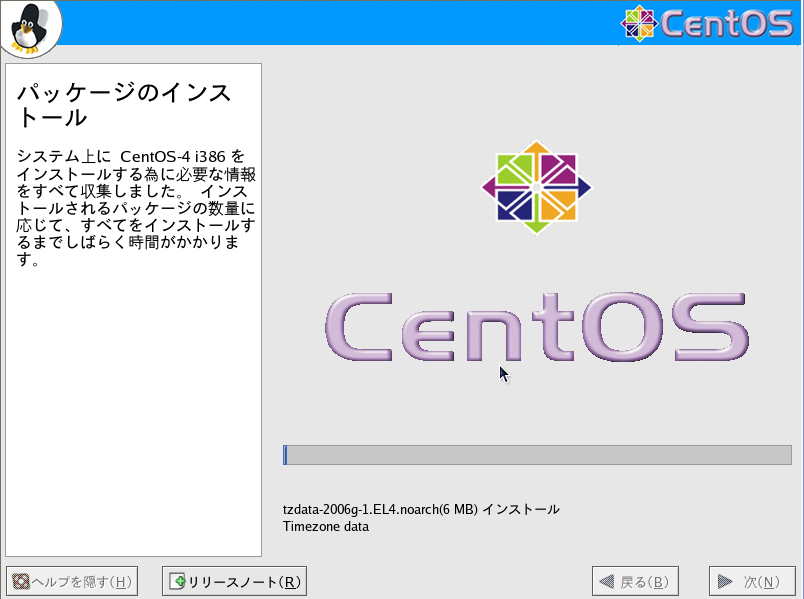Click the large CentOS pinwheel emblem
The height and width of the screenshot is (599, 804).
536,188
